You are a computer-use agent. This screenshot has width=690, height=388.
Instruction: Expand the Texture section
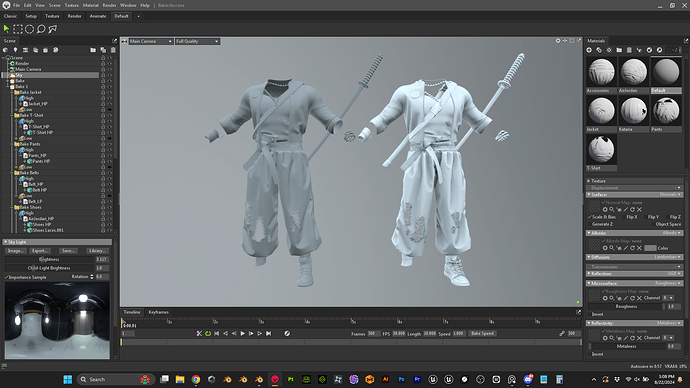pyautogui.click(x=588, y=181)
